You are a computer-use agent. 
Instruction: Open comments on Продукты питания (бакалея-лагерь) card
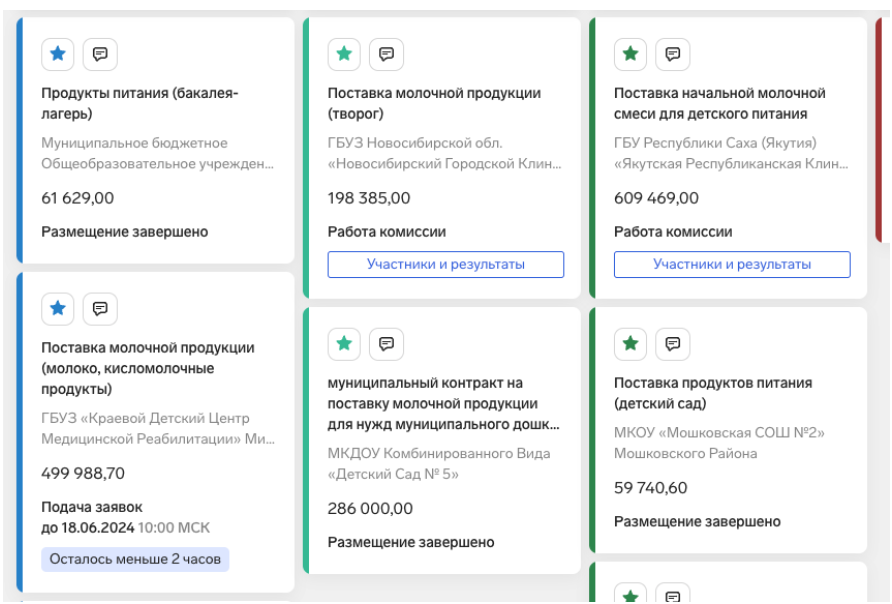(x=100, y=54)
